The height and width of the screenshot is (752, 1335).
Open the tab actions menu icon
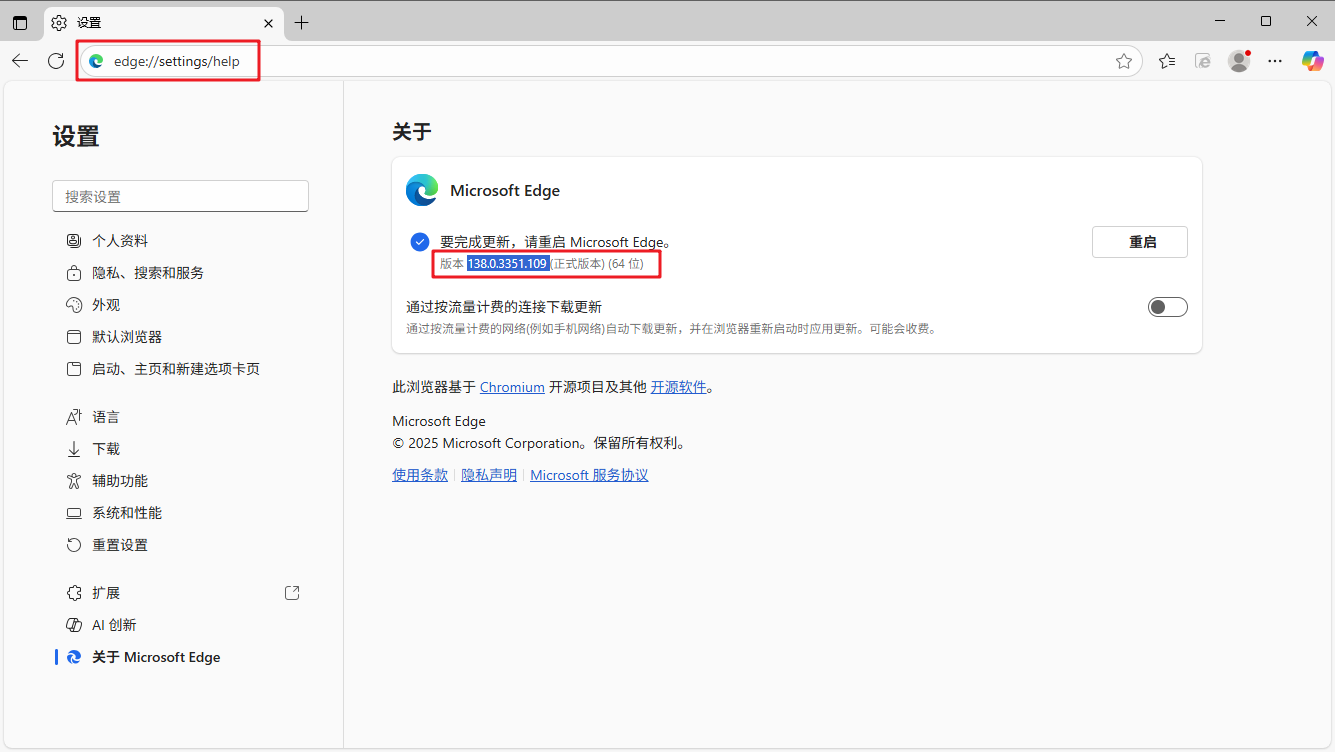point(20,22)
